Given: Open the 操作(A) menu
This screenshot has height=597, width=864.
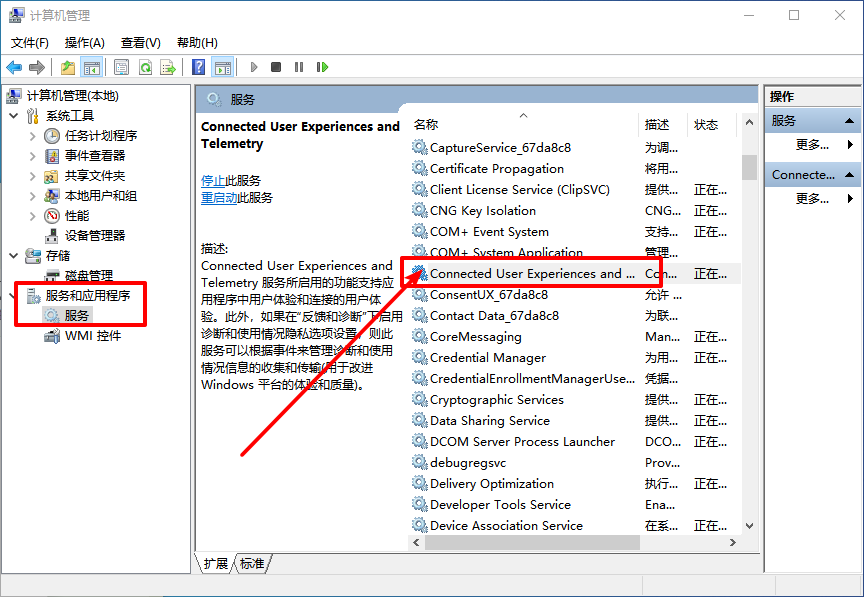Looking at the screenshot, I should click(84, 42).
